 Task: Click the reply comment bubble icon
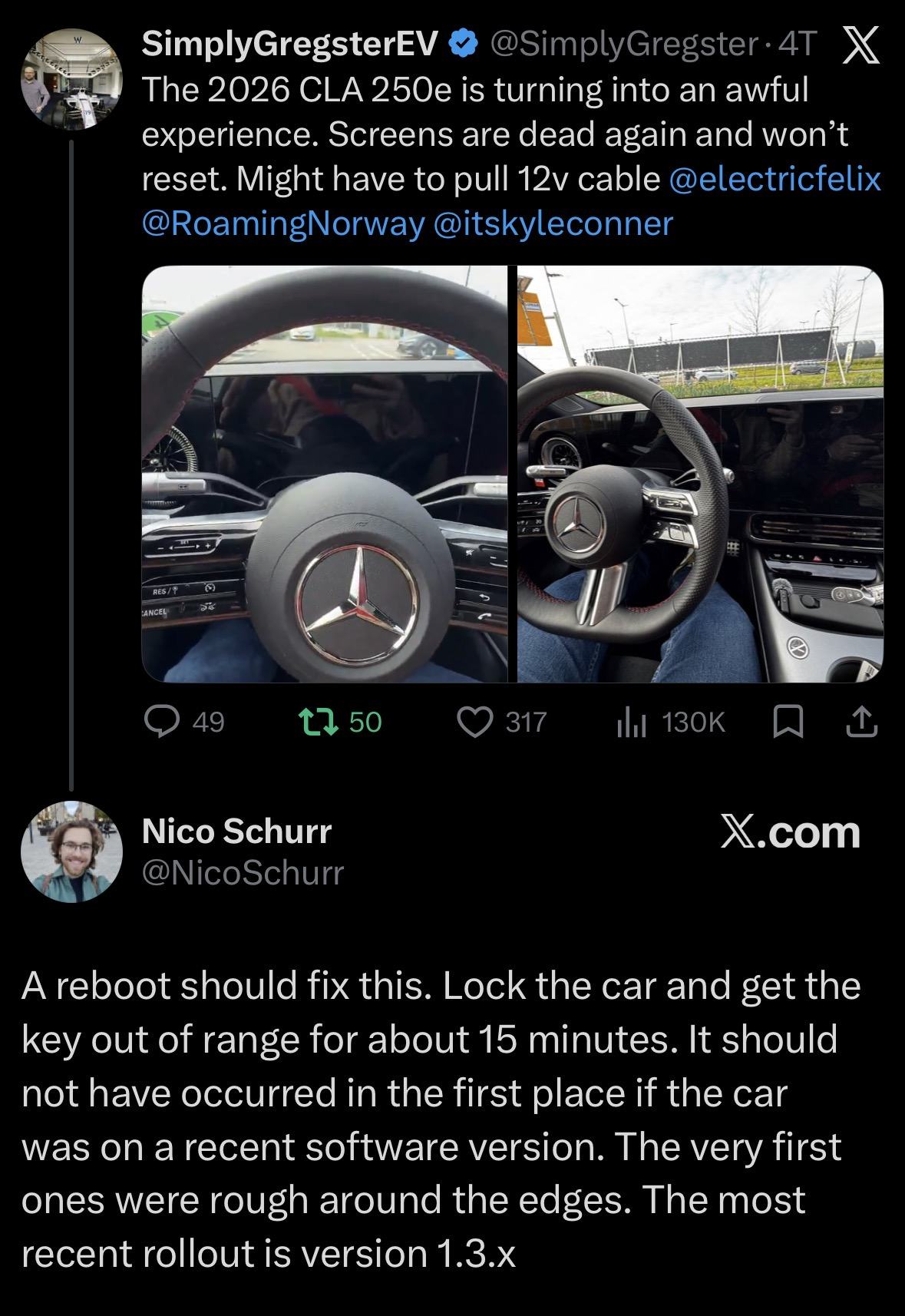162,722
